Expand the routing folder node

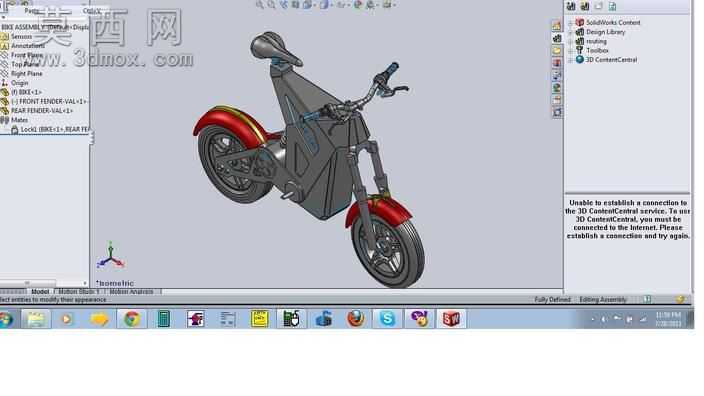(570, 41)
